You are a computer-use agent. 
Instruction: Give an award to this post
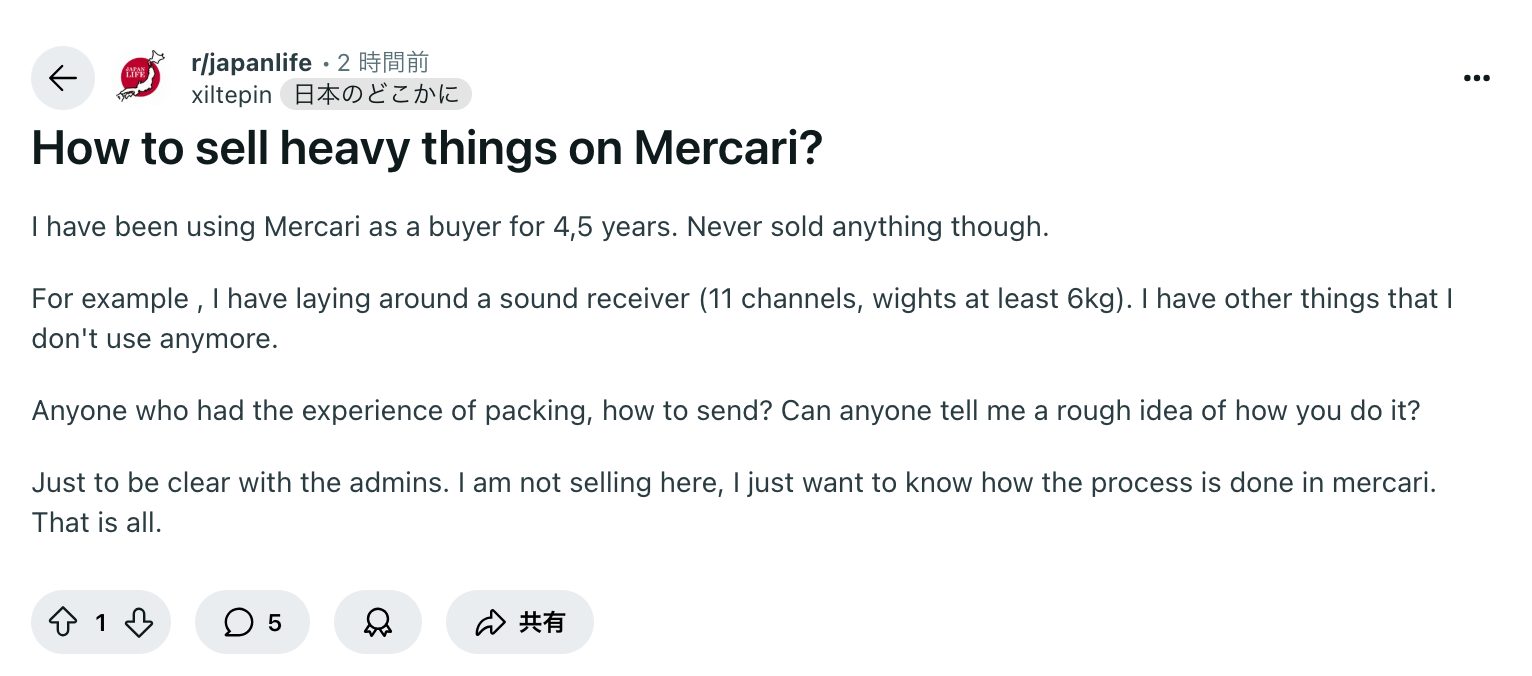pyautogui.click(x=378, y=623)
